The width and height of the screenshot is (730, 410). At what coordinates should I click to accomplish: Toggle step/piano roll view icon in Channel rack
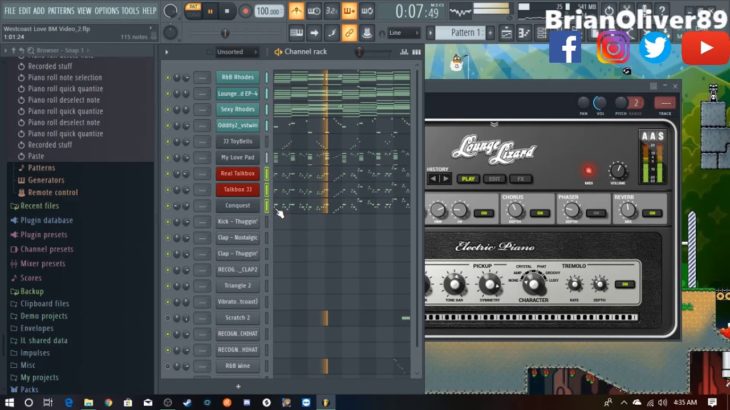tap(417, 52)
